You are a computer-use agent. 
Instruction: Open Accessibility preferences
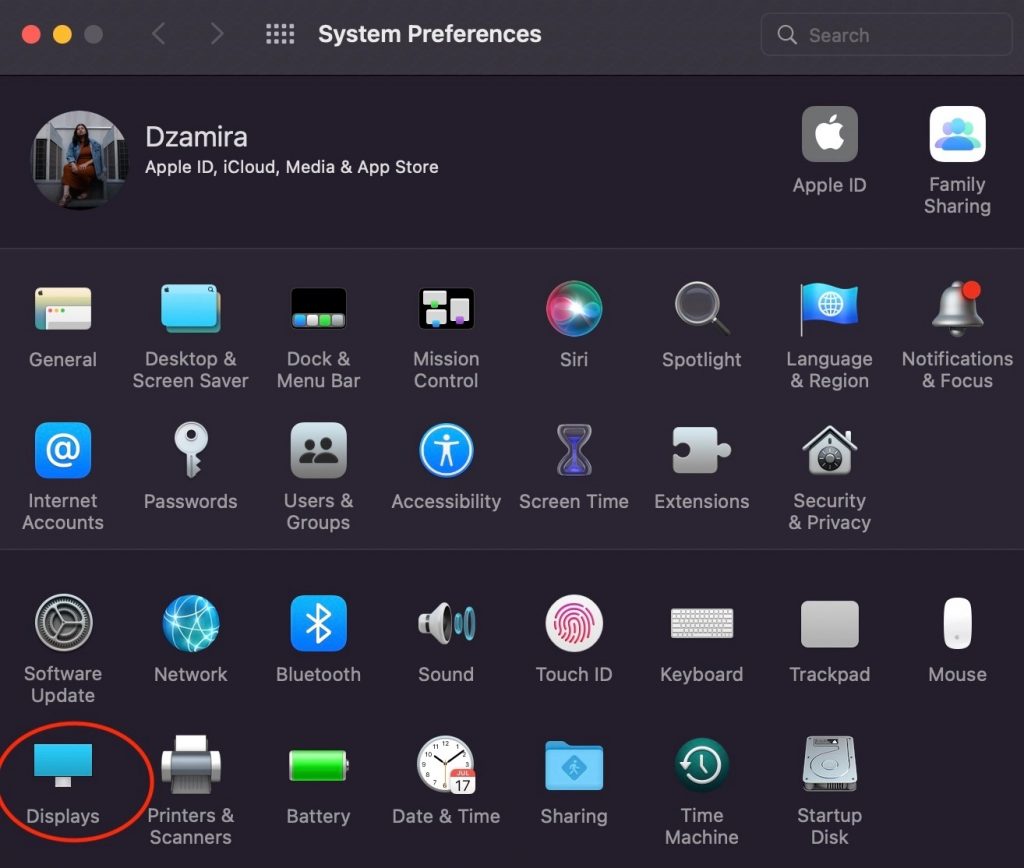(x=446, y=451)
